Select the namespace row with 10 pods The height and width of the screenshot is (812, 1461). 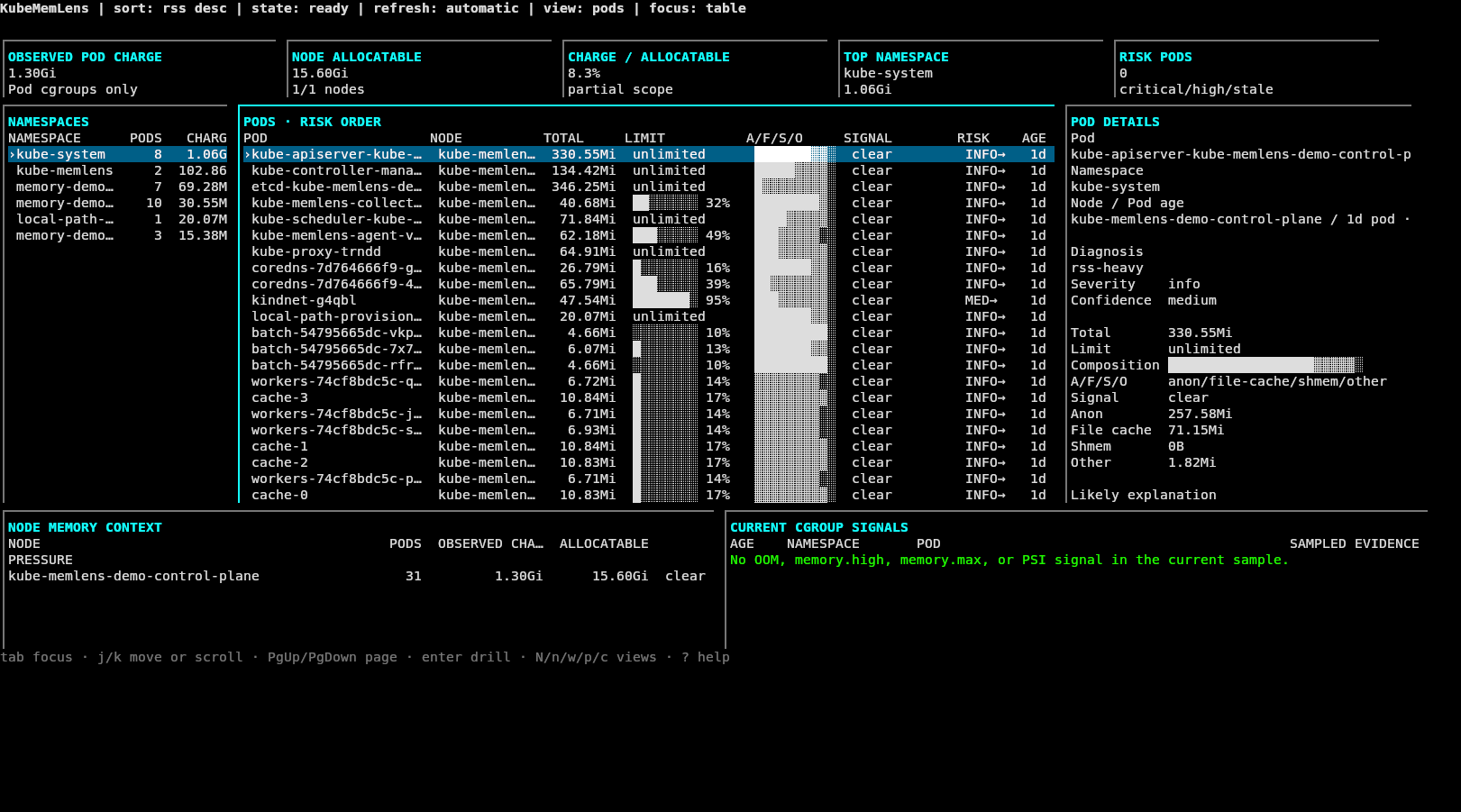[x=117, y=203]
